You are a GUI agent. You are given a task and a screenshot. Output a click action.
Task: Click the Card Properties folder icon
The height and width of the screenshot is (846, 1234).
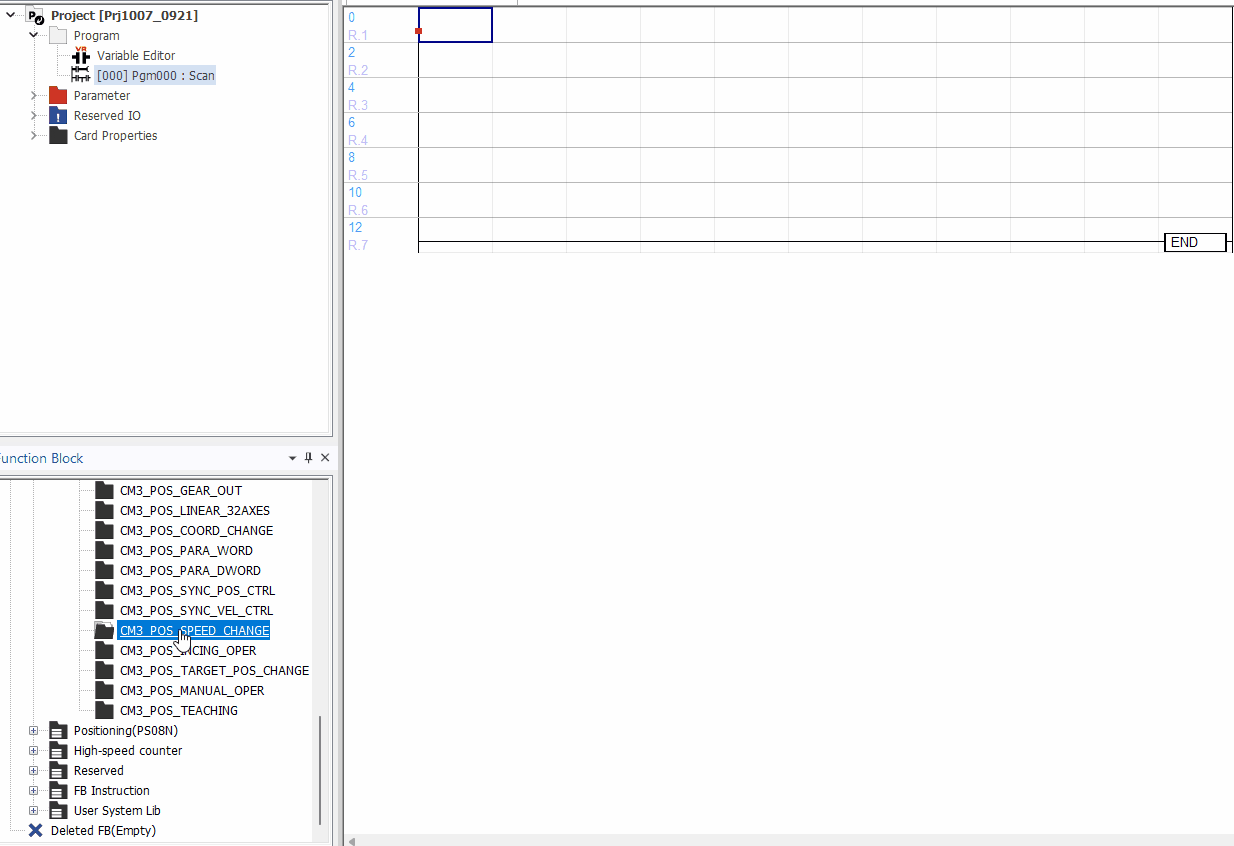click(58, 136)
